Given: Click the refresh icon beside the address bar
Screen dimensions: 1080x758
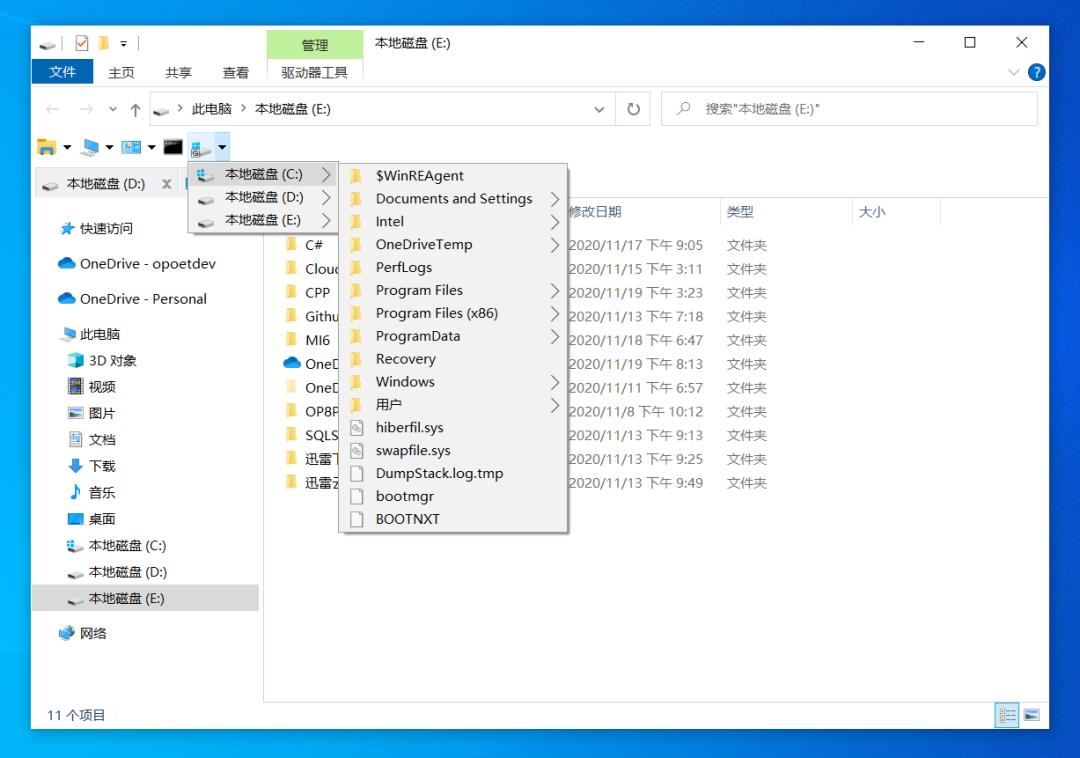Looking at the screenshot, I should click(x=634, y=109).
